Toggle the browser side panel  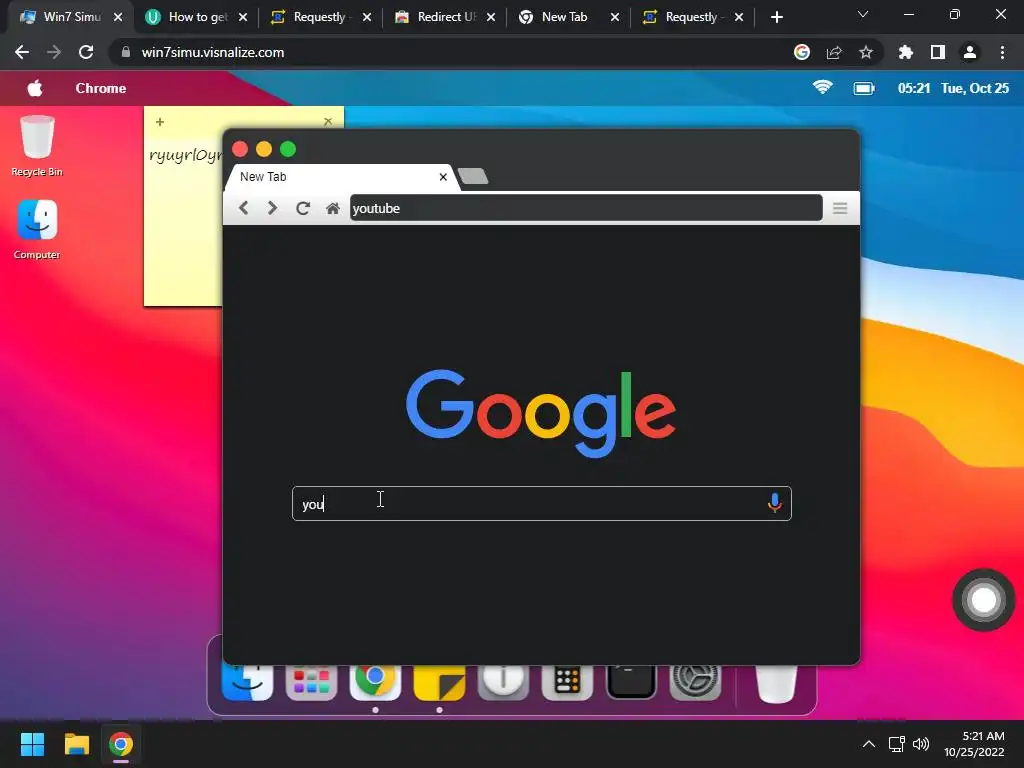tap(938, 52)
